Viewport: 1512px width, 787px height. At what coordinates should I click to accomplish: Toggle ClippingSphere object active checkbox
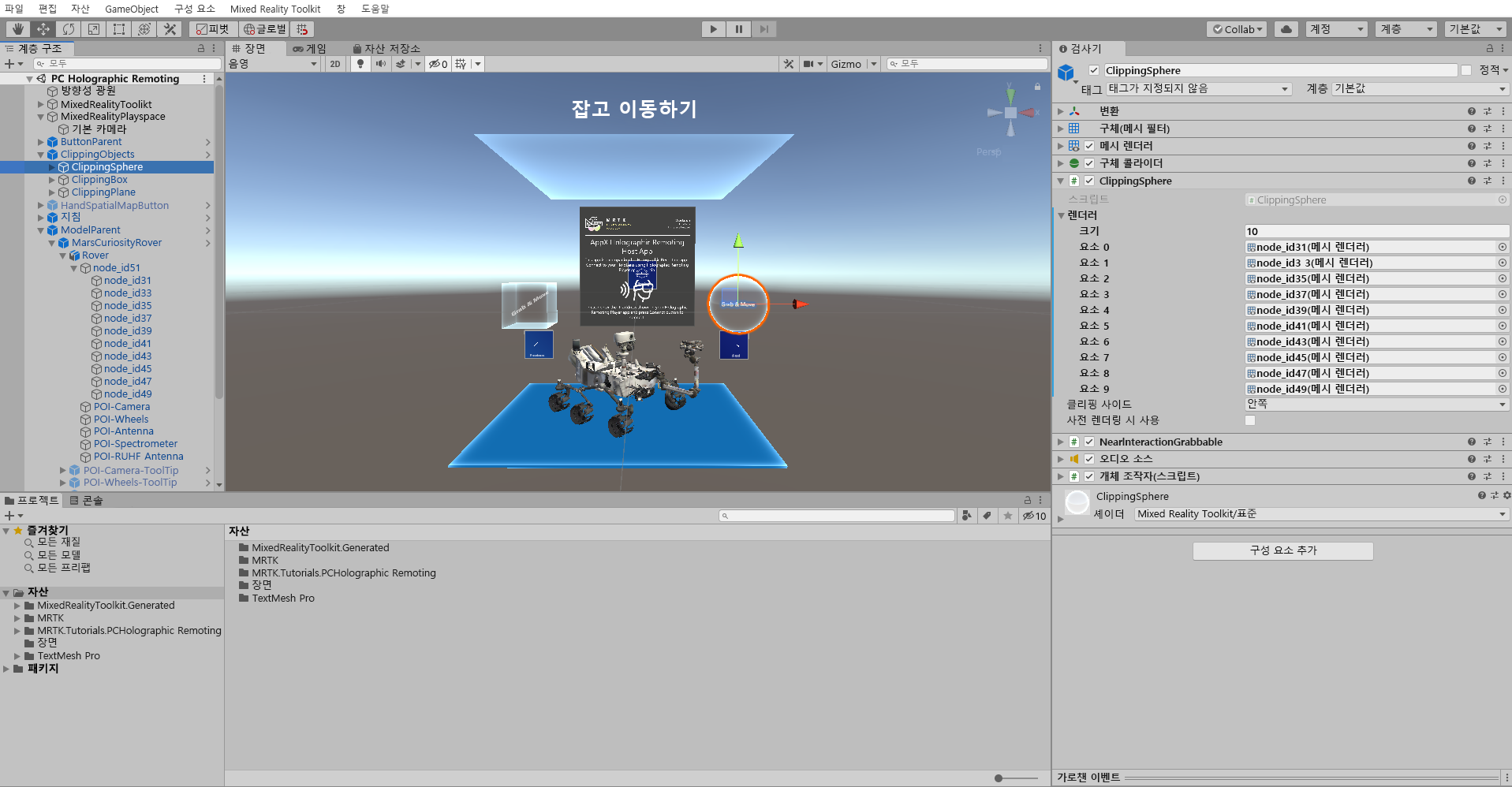tap(1094, 70)
